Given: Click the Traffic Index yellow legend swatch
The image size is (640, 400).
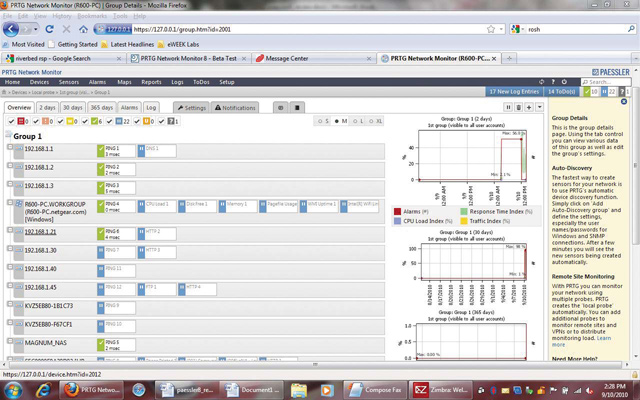Looking at the screenshot, I should [464, 221].
